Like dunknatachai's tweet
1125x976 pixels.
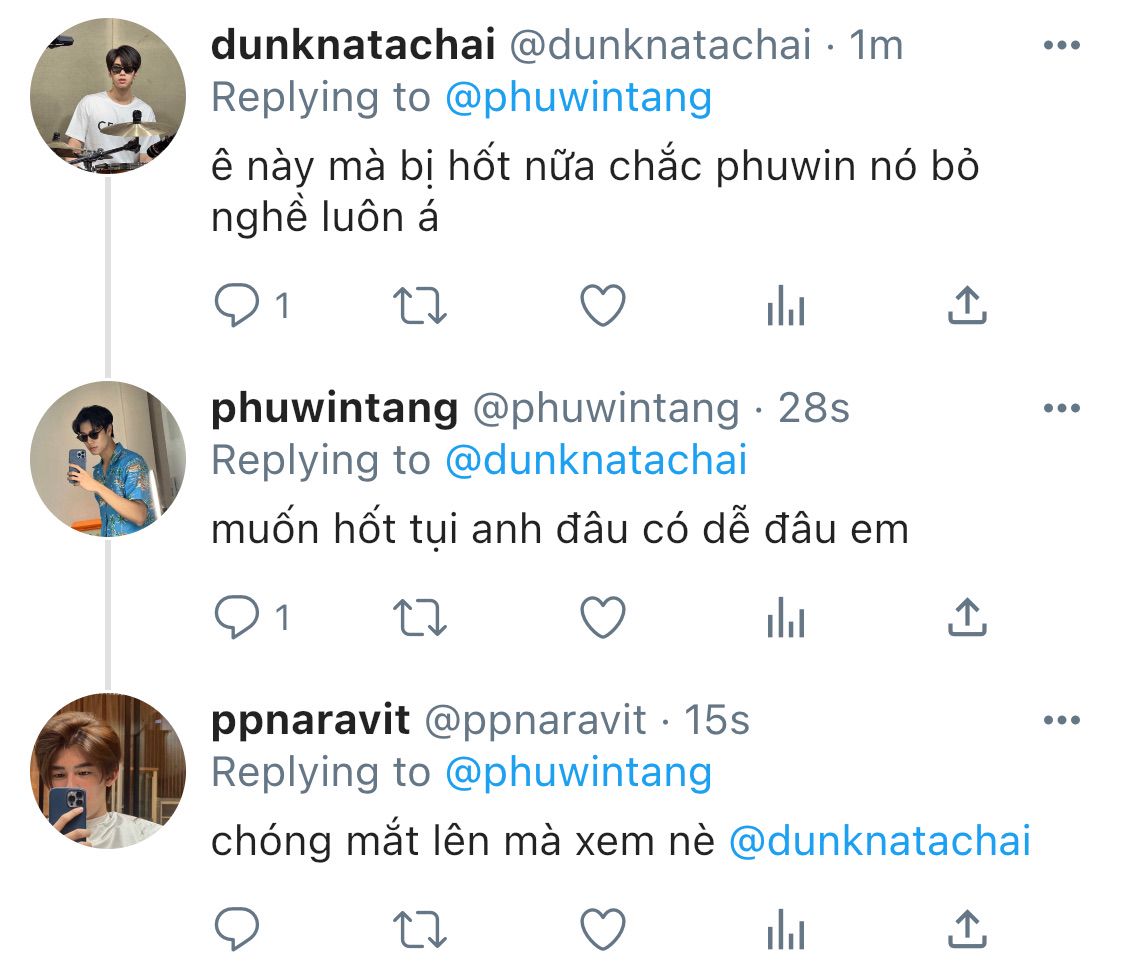[603, 307]
